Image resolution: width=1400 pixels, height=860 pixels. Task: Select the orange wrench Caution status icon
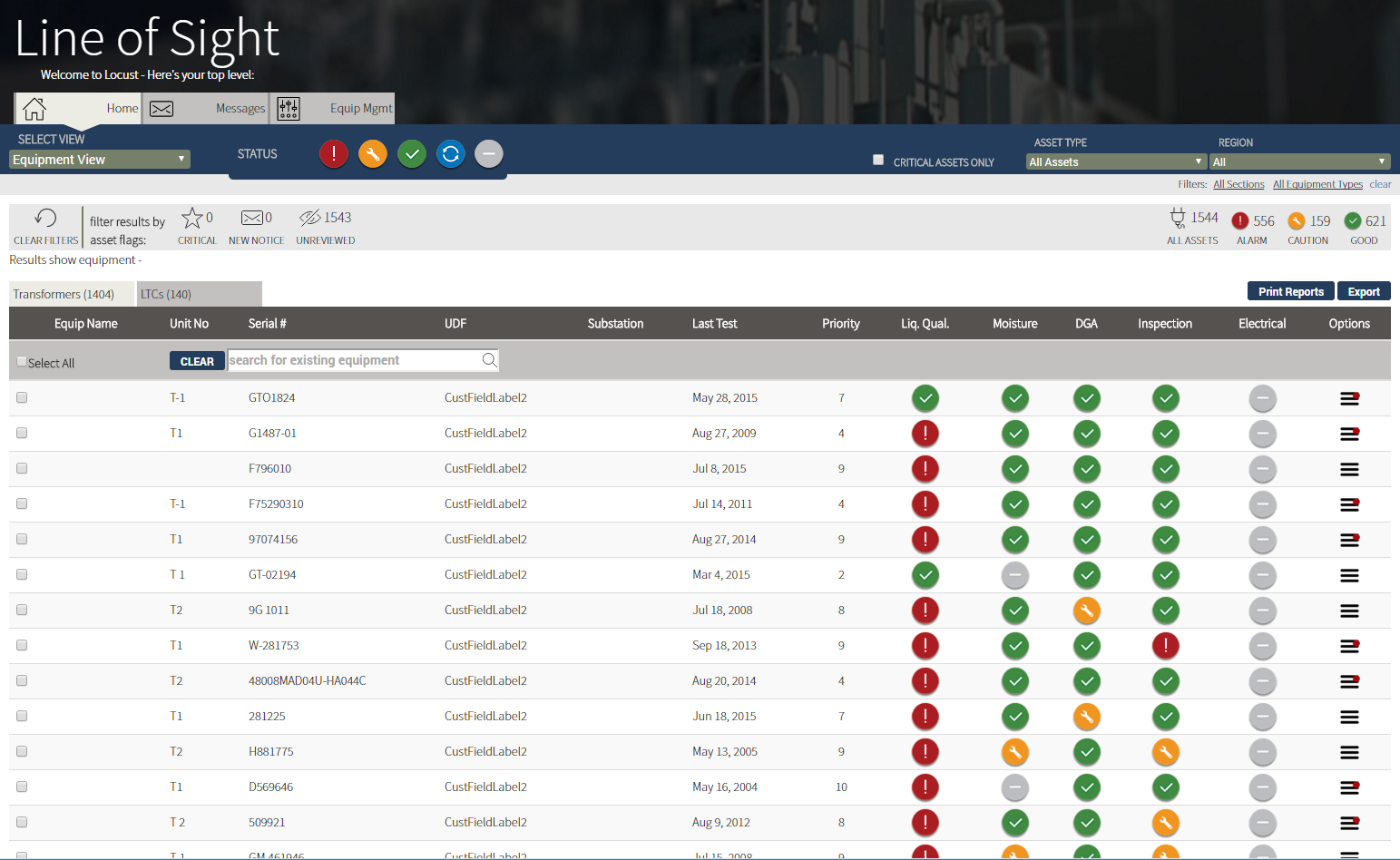(372, 153)
